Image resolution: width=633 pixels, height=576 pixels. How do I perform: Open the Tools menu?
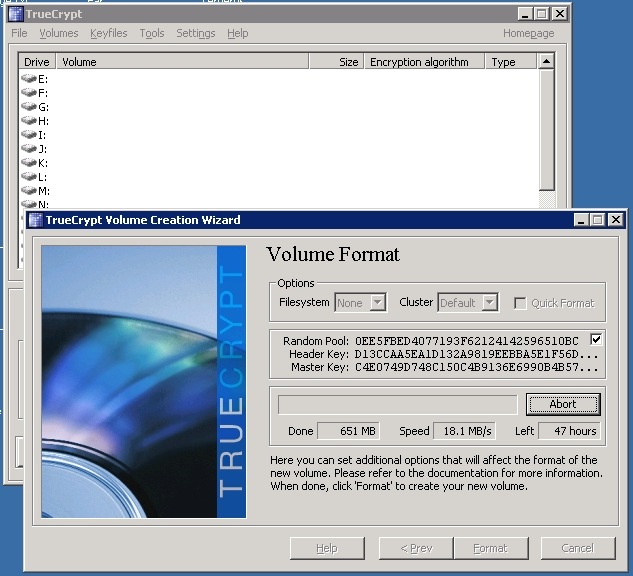tap(152, 33)
